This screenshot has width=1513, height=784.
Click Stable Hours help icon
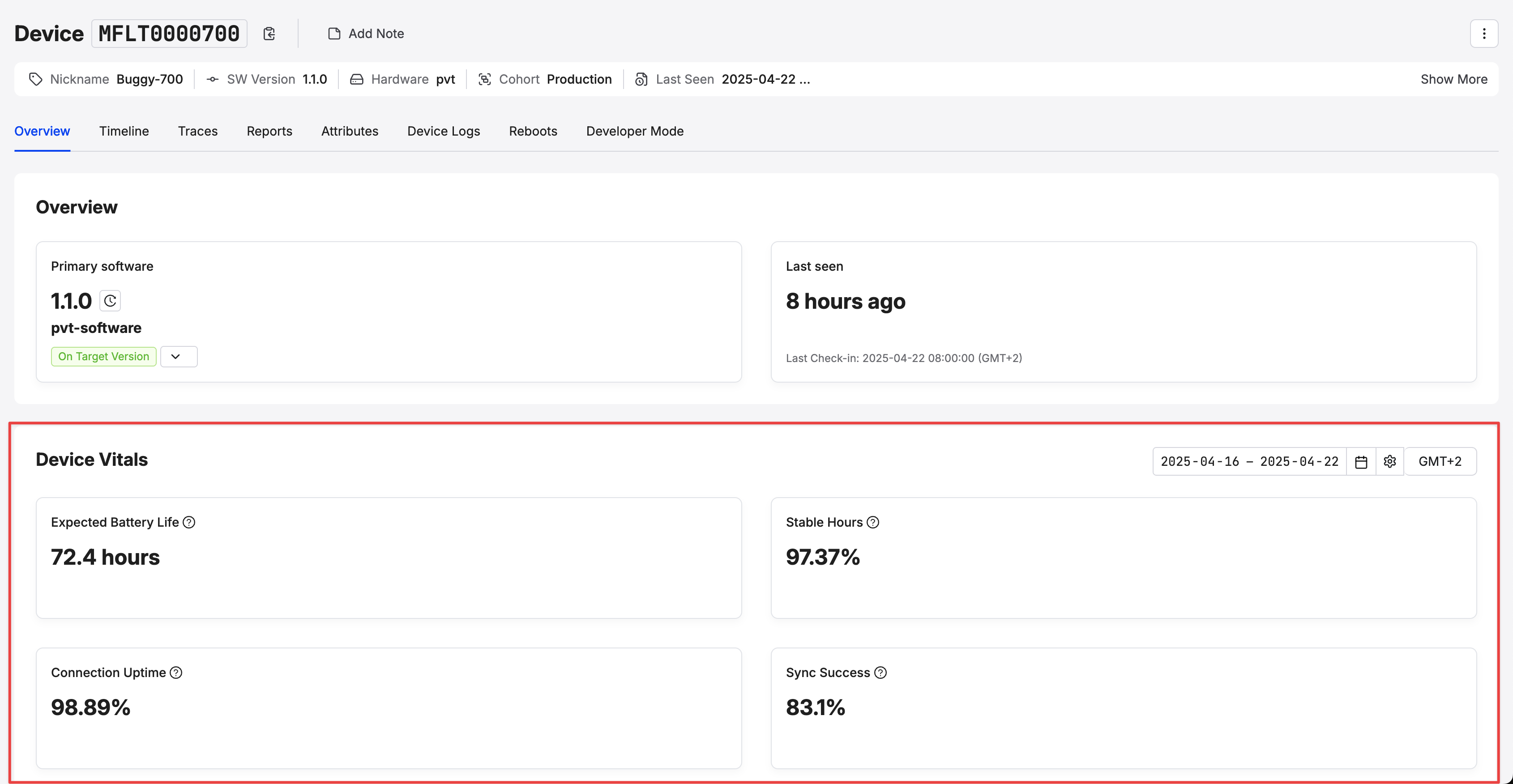click(873, 522)
